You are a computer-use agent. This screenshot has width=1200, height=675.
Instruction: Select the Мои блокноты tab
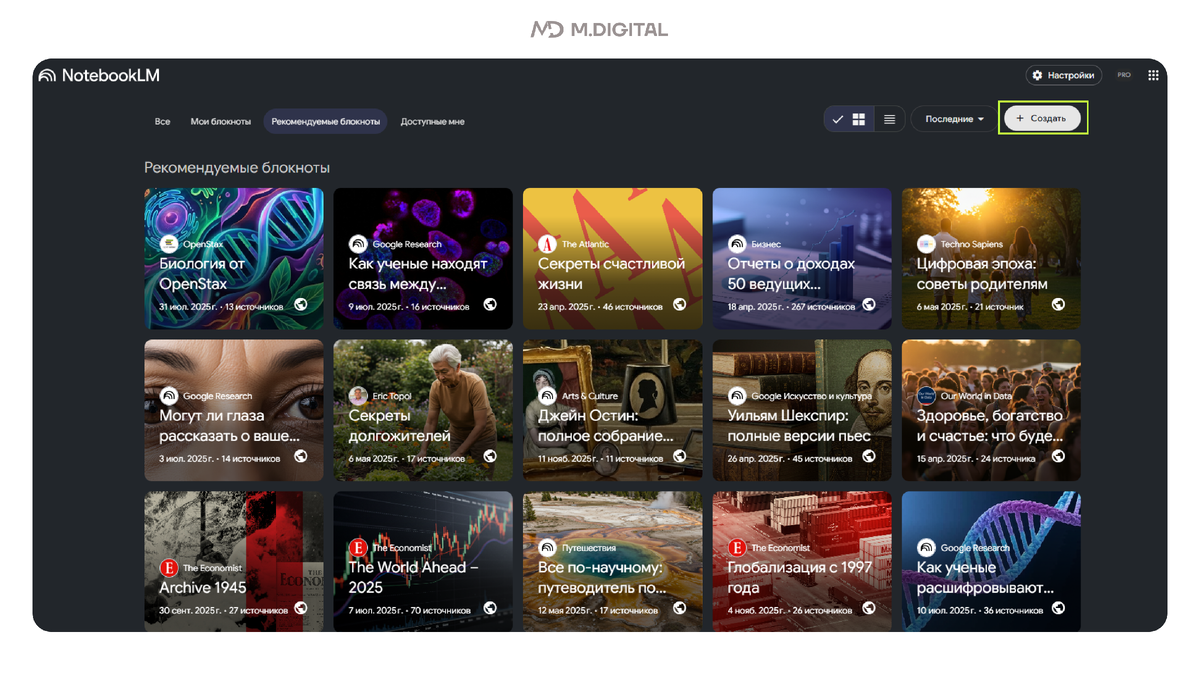pos(221,121)
